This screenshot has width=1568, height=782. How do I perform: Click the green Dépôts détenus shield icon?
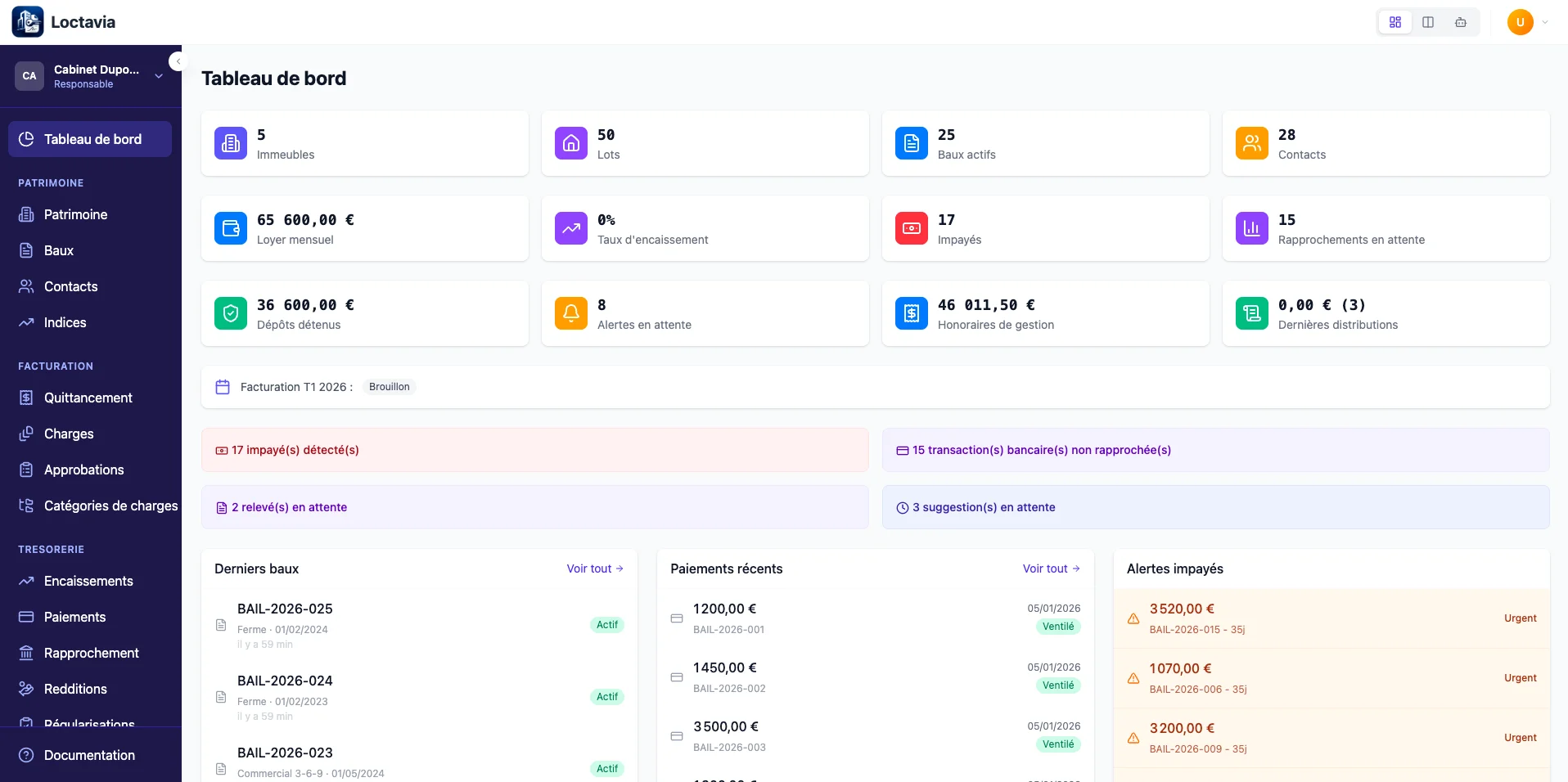(231, 313)
